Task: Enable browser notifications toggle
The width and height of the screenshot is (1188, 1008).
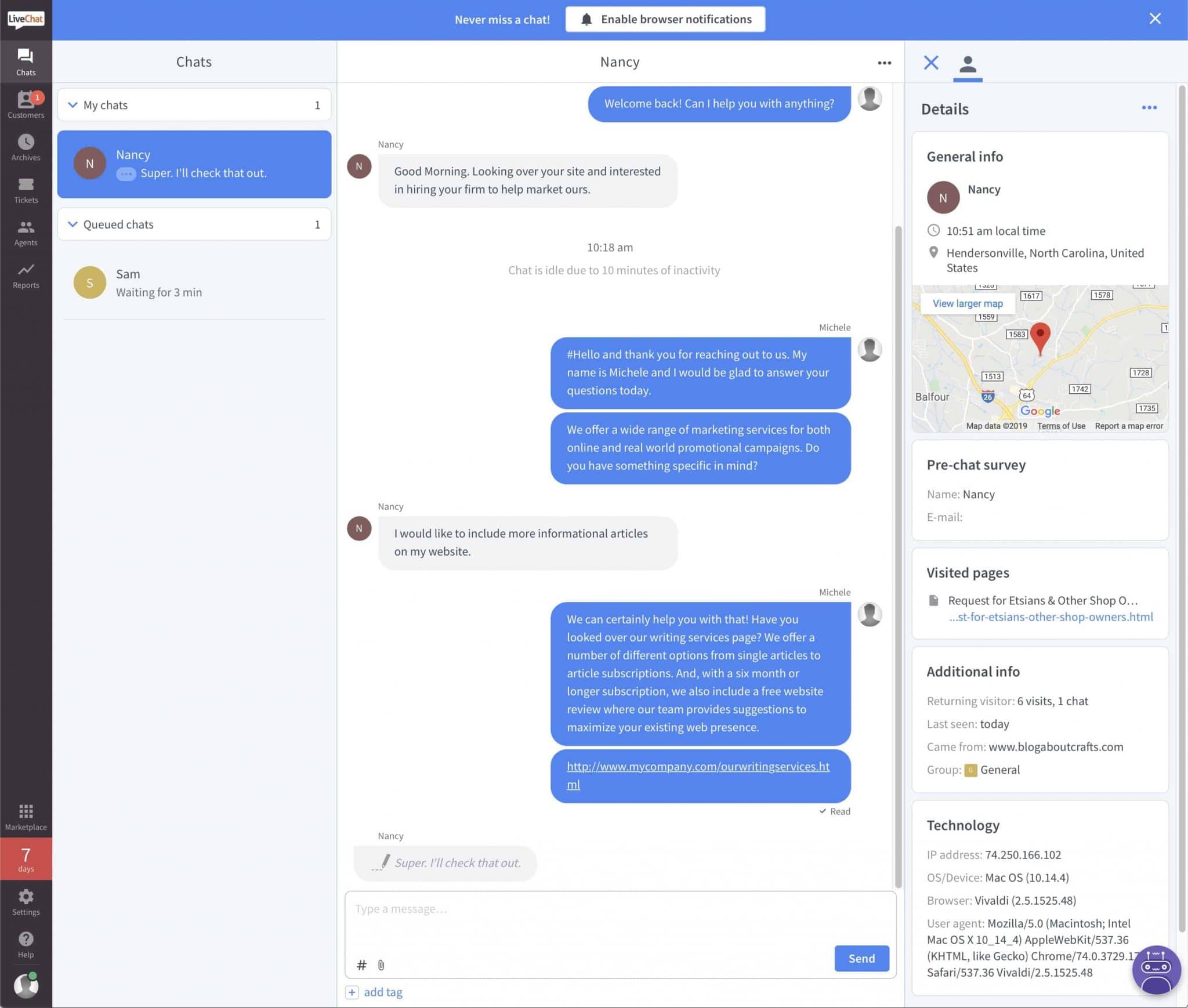Action: click(665, 20)
